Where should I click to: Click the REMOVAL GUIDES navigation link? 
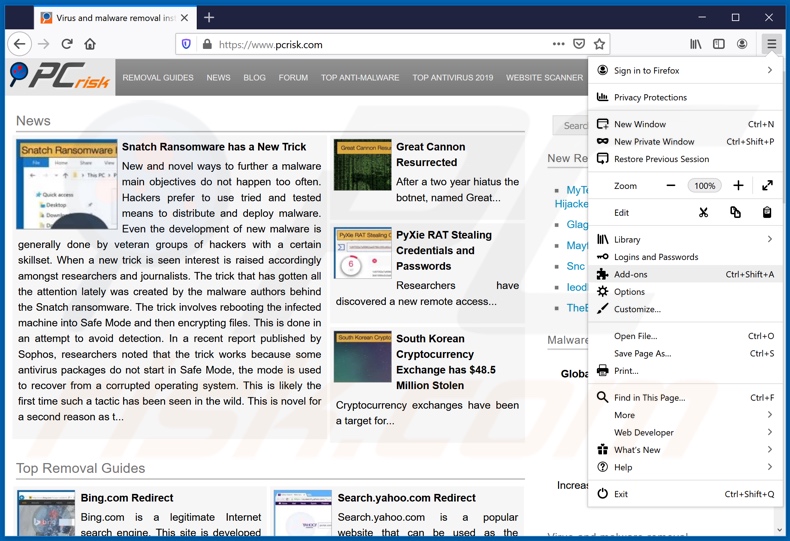coord(158,78)
